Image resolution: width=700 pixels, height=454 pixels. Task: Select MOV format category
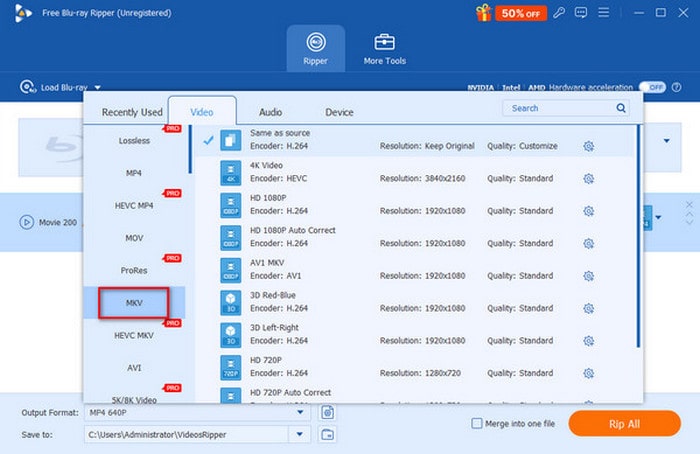point(134,238)
